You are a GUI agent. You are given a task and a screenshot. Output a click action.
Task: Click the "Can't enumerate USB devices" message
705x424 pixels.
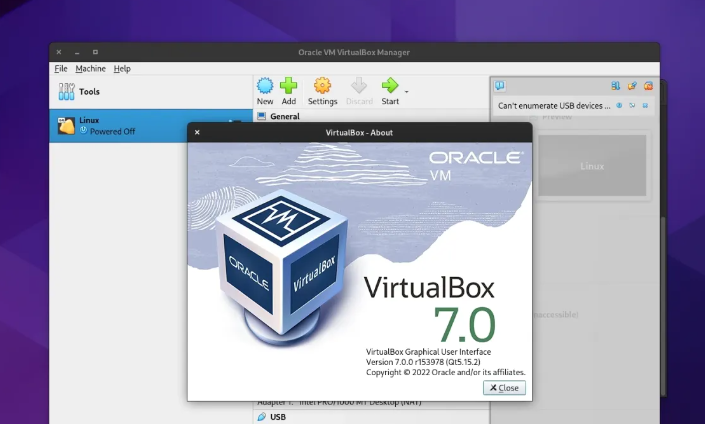tap(554, 106)
